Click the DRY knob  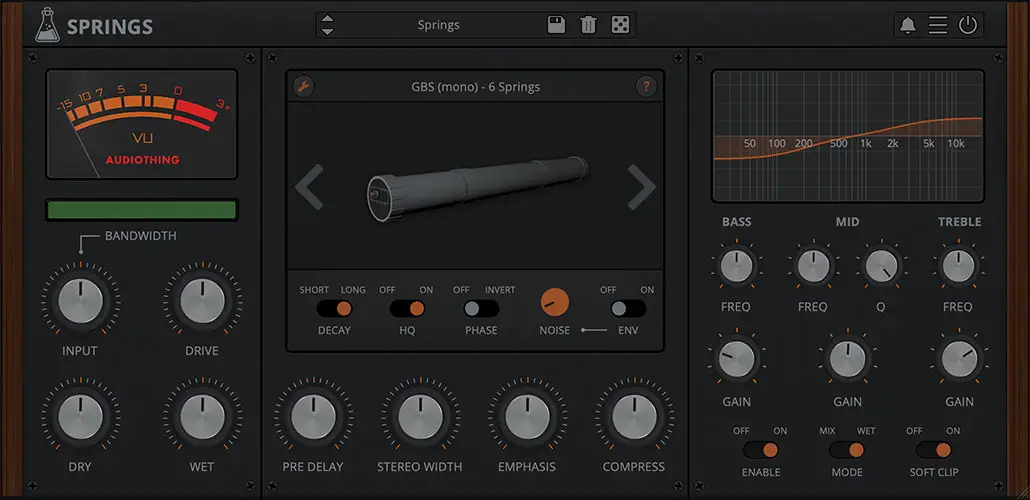click(80, 417)
